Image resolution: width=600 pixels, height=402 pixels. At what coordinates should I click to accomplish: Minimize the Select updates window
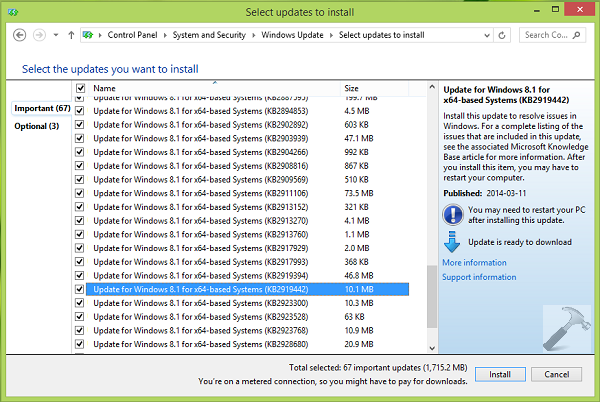tap(537, 11)
